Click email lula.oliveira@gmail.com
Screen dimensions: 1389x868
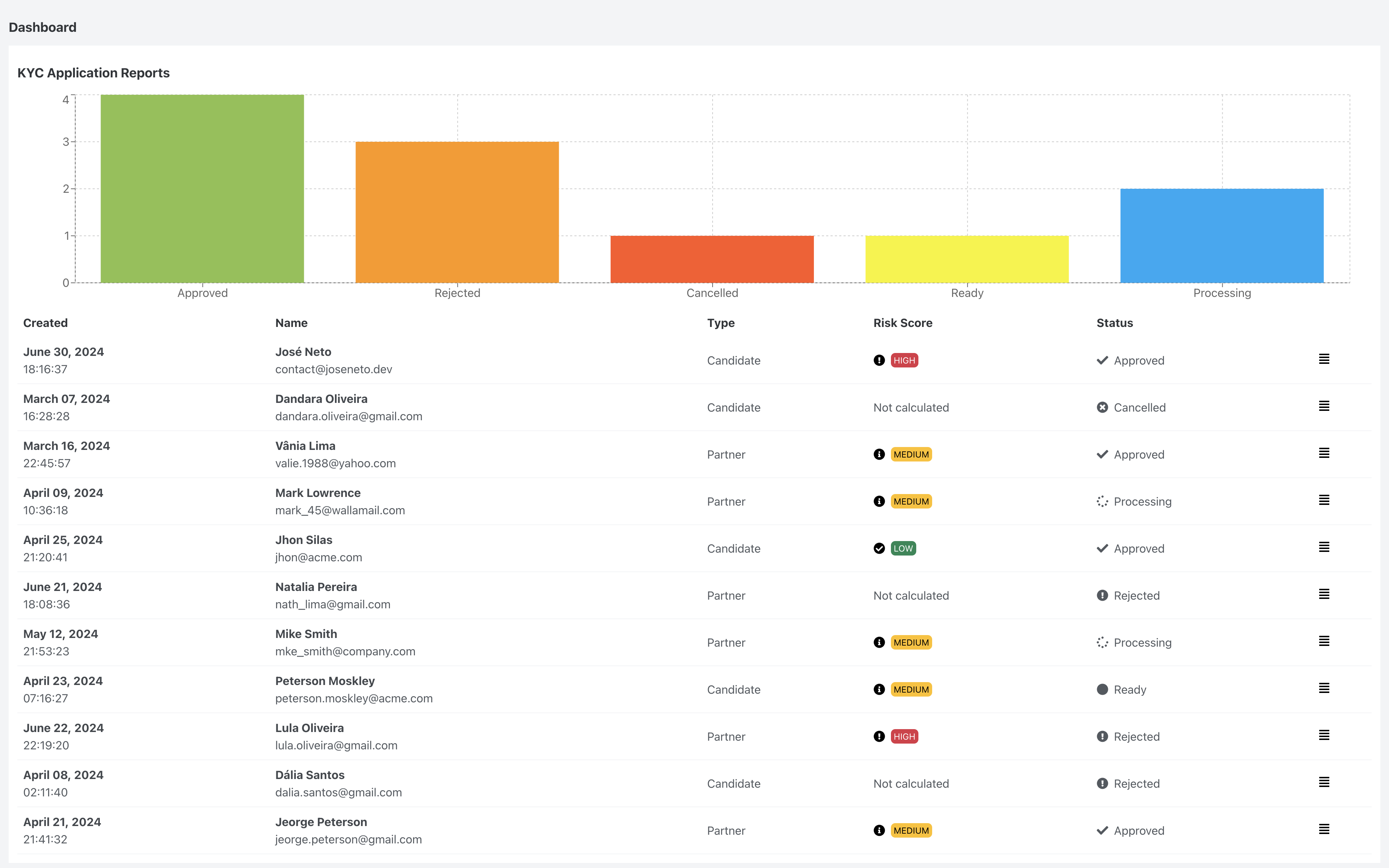coord(336,746)
